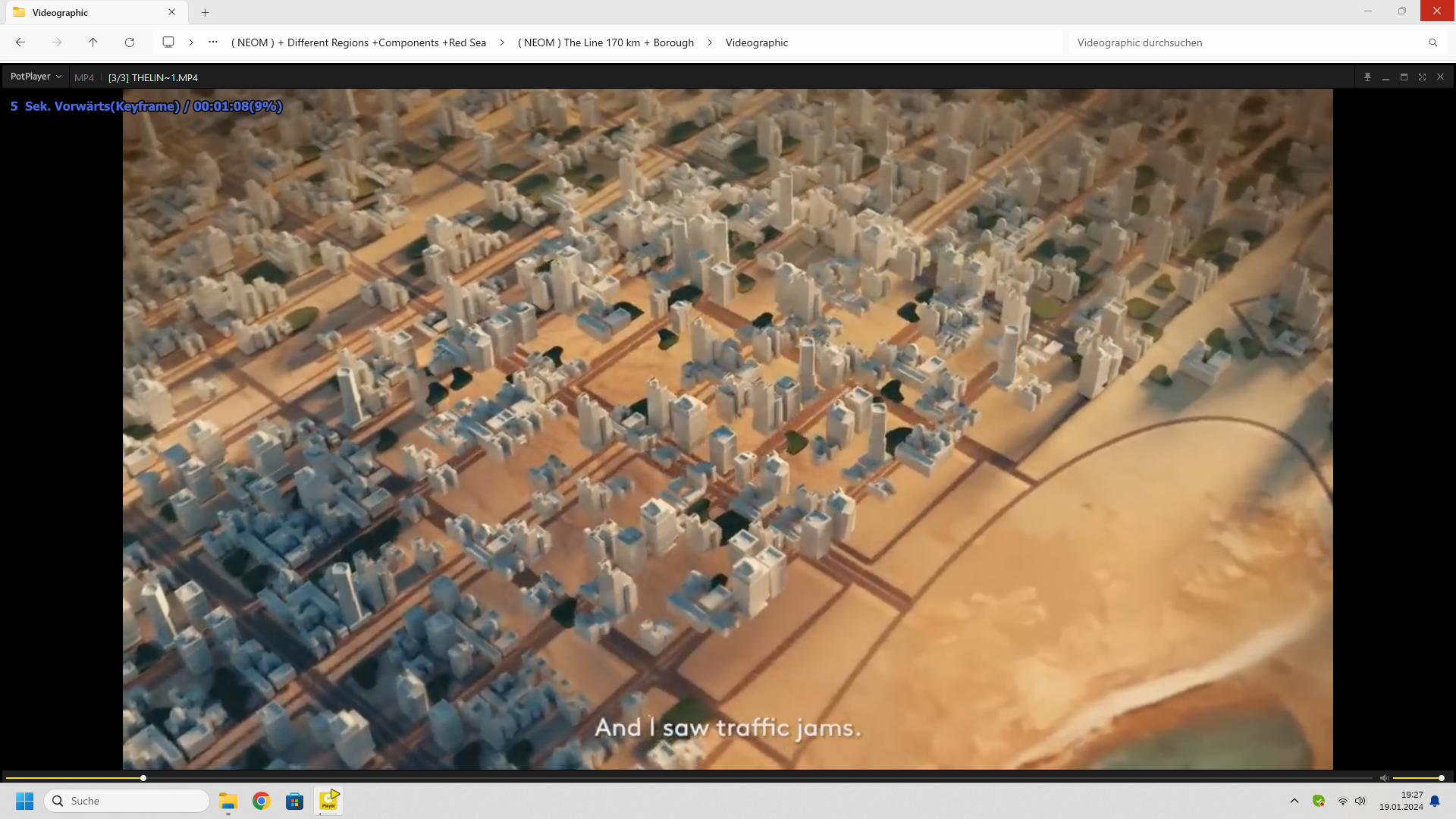Image resolution: width=1456 pixels, height=819 pixels.
Task: Close the Videographic tab
Action: (172, 12)
